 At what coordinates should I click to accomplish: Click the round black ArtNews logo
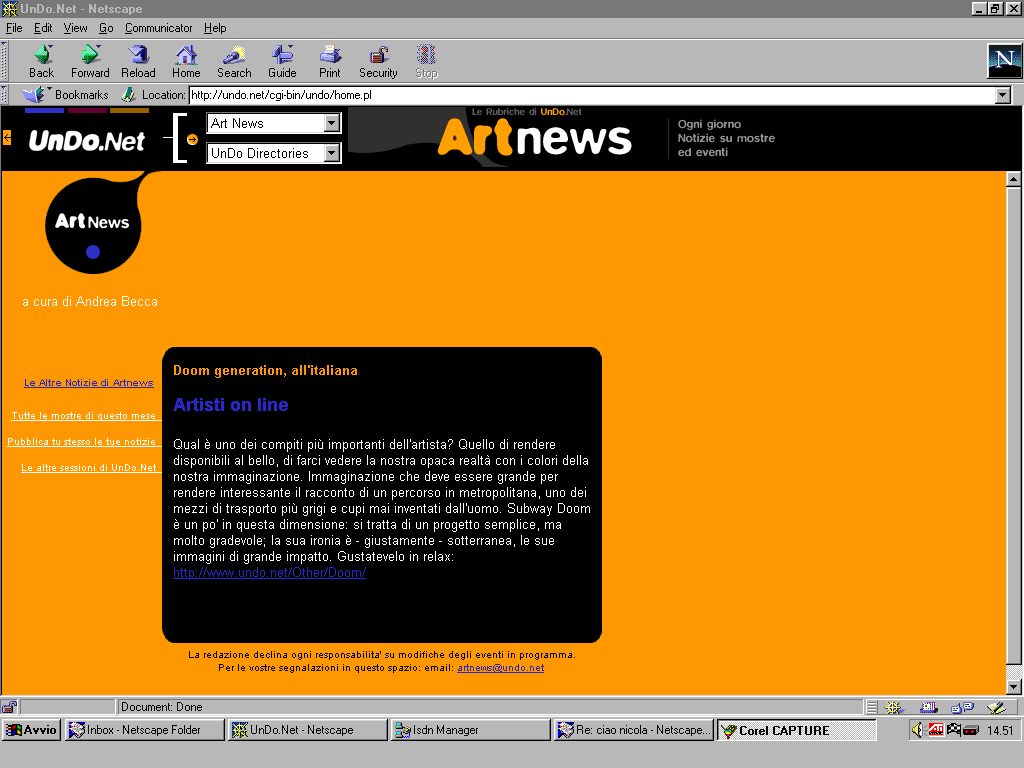93,225
